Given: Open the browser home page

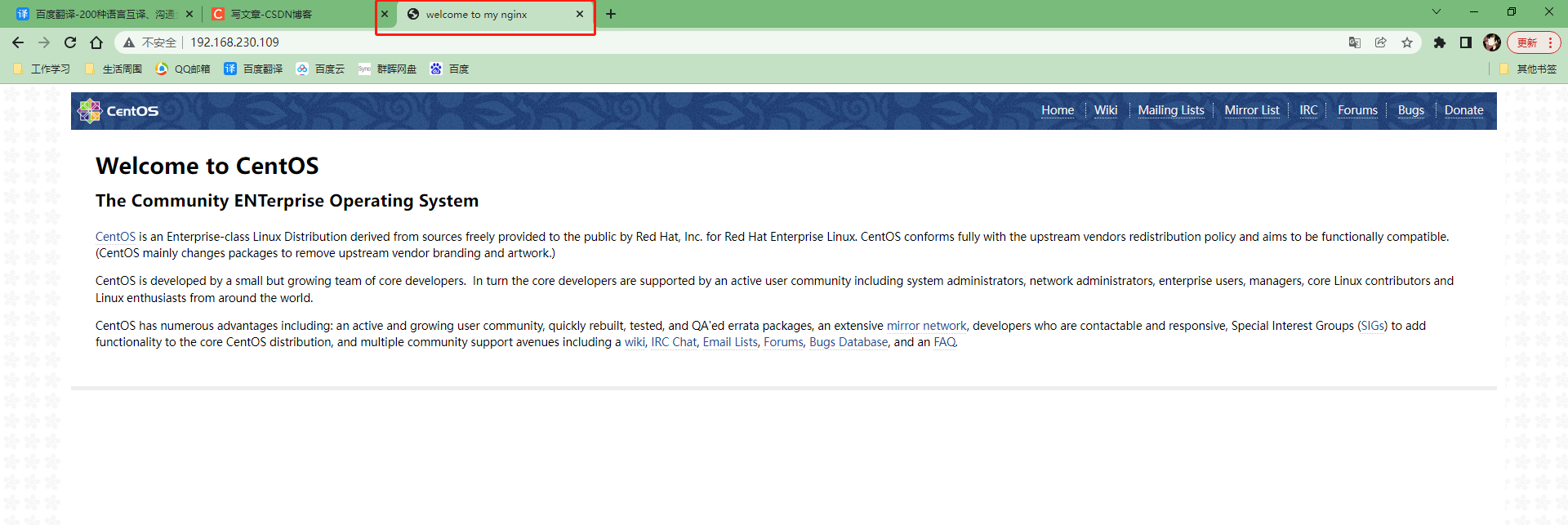Looking at the screenshot, I should (96, 42).
